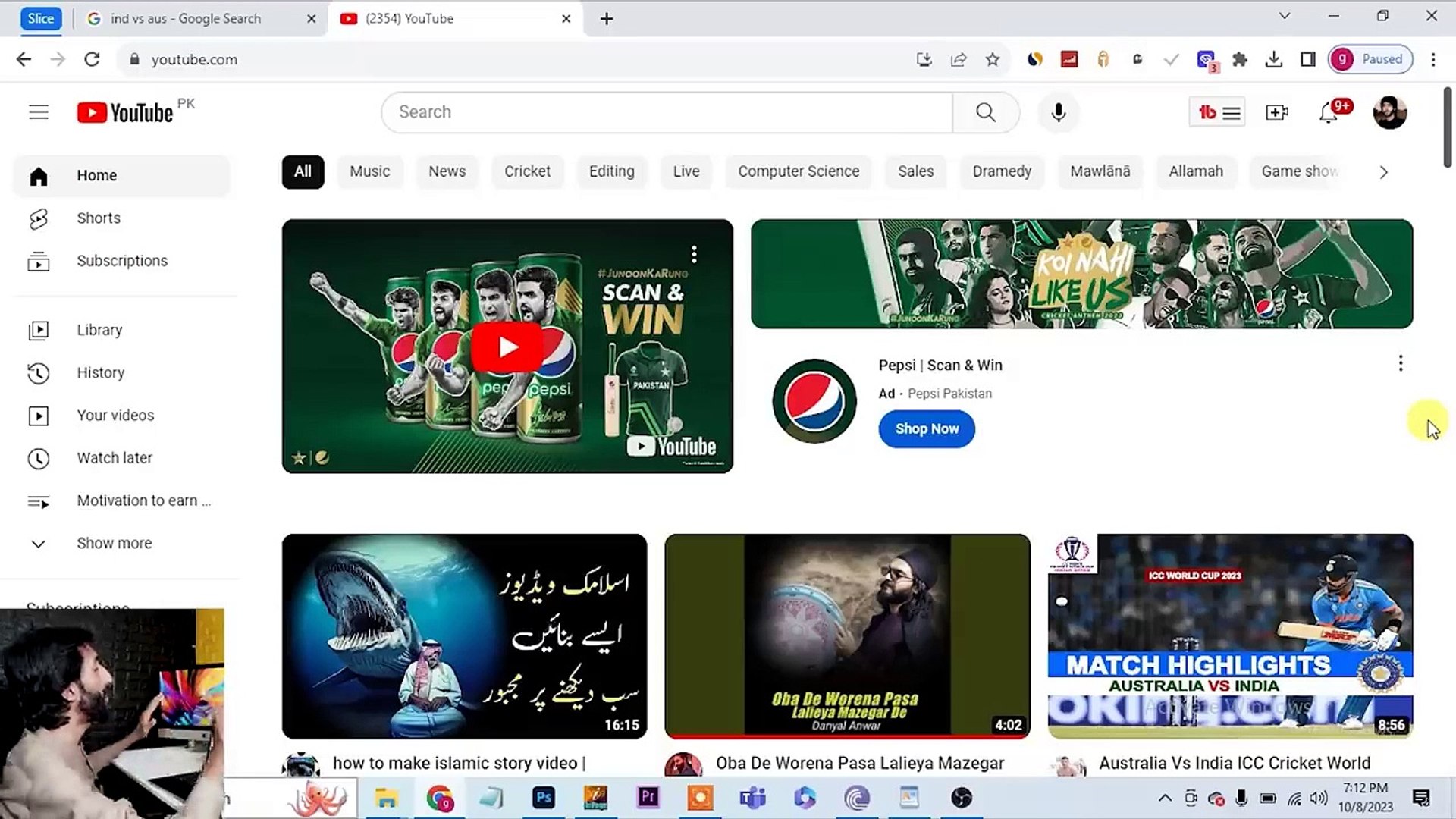Open Watch later in the sidebar

(x=121, y=458)
